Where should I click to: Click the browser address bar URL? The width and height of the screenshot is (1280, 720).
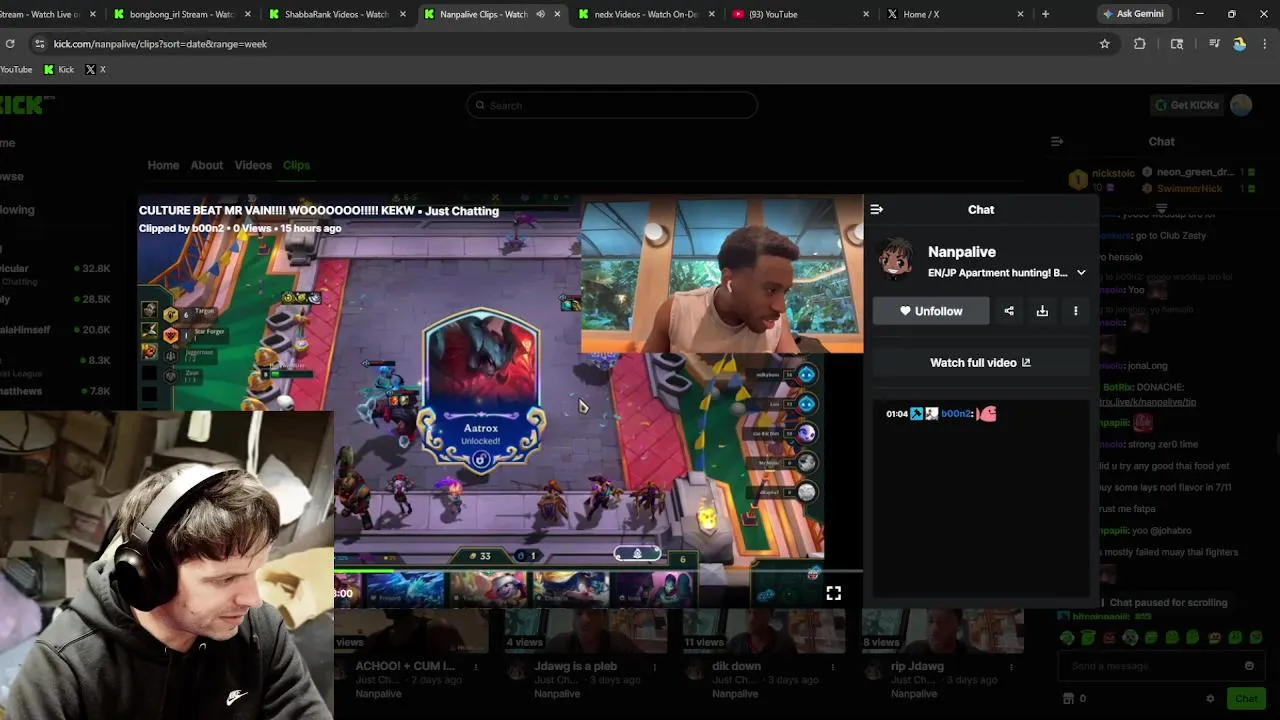tap(160, 44)
